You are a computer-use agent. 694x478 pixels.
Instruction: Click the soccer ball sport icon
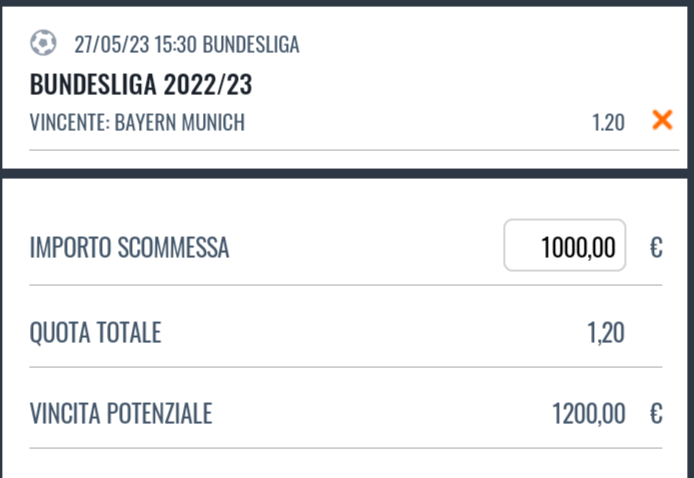click(x=43, y=43)
